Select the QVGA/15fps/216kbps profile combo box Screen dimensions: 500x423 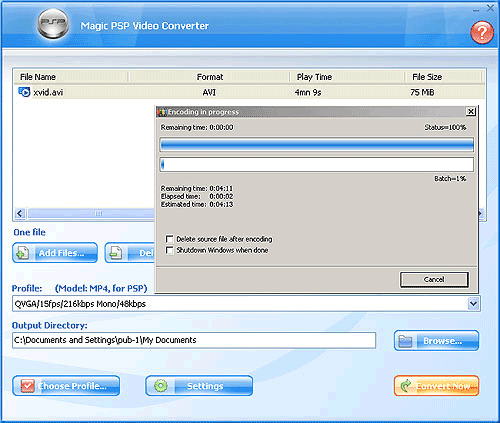coord(246,304)
